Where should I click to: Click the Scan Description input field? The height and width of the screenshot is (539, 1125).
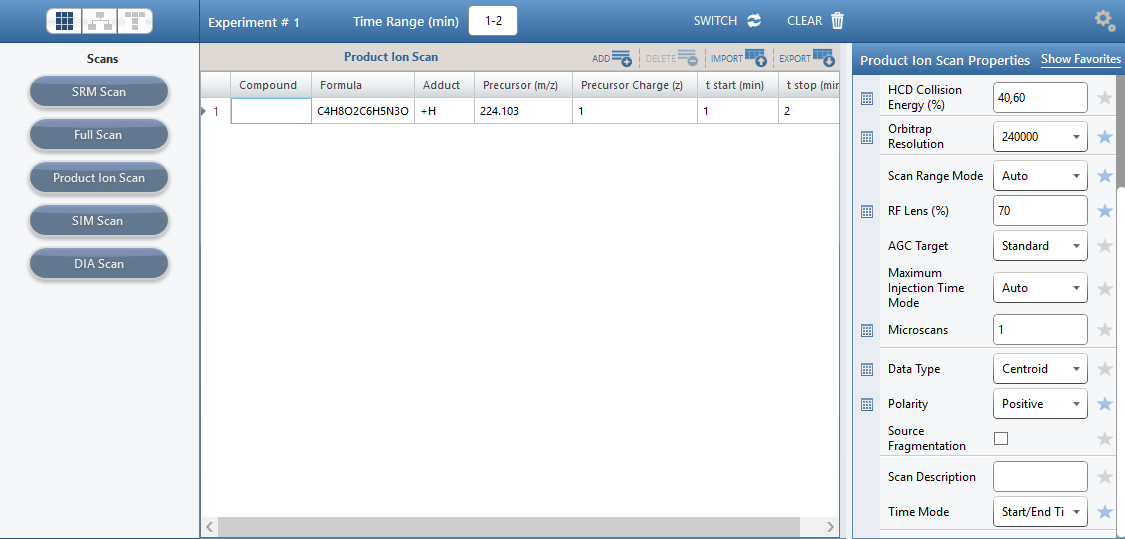(1040, 477)
